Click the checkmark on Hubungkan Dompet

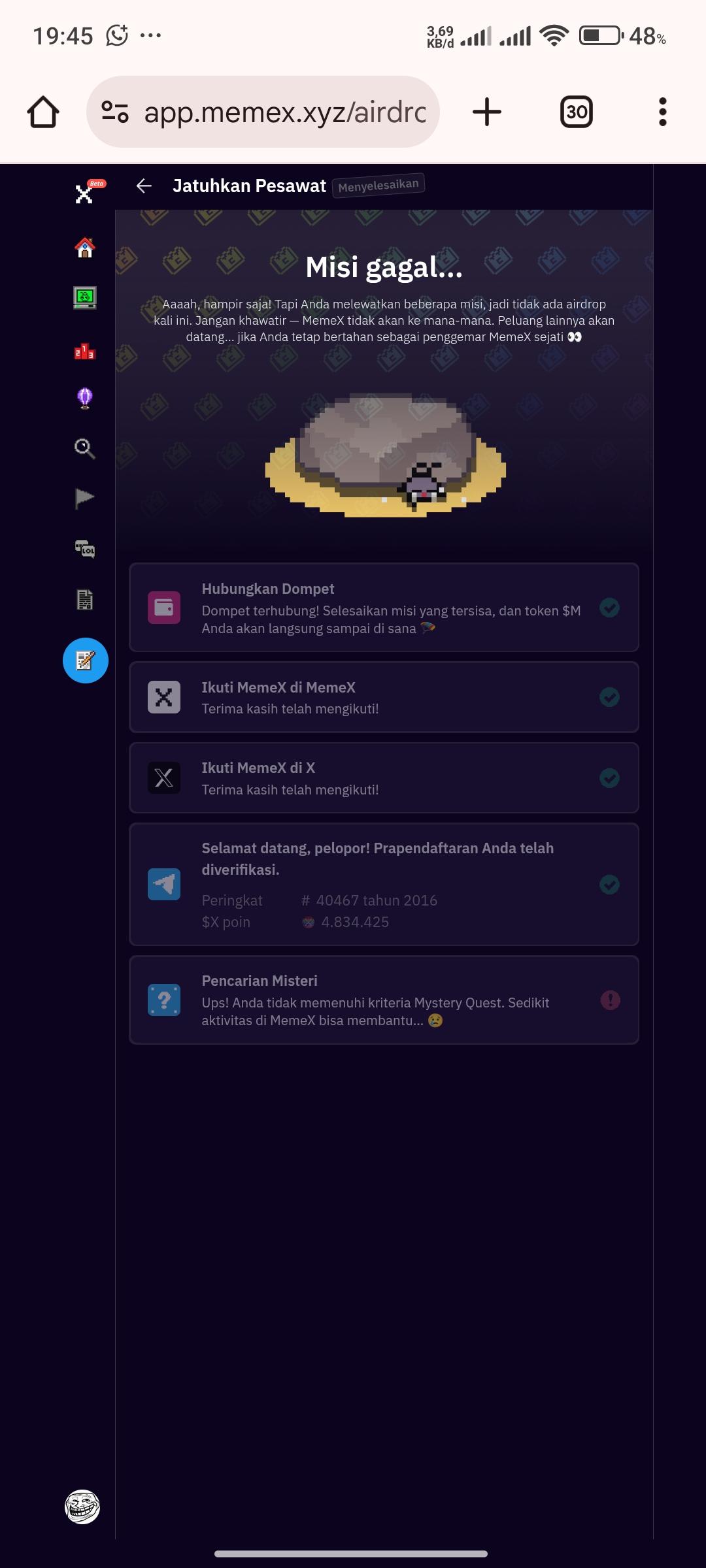coord(610,608)
